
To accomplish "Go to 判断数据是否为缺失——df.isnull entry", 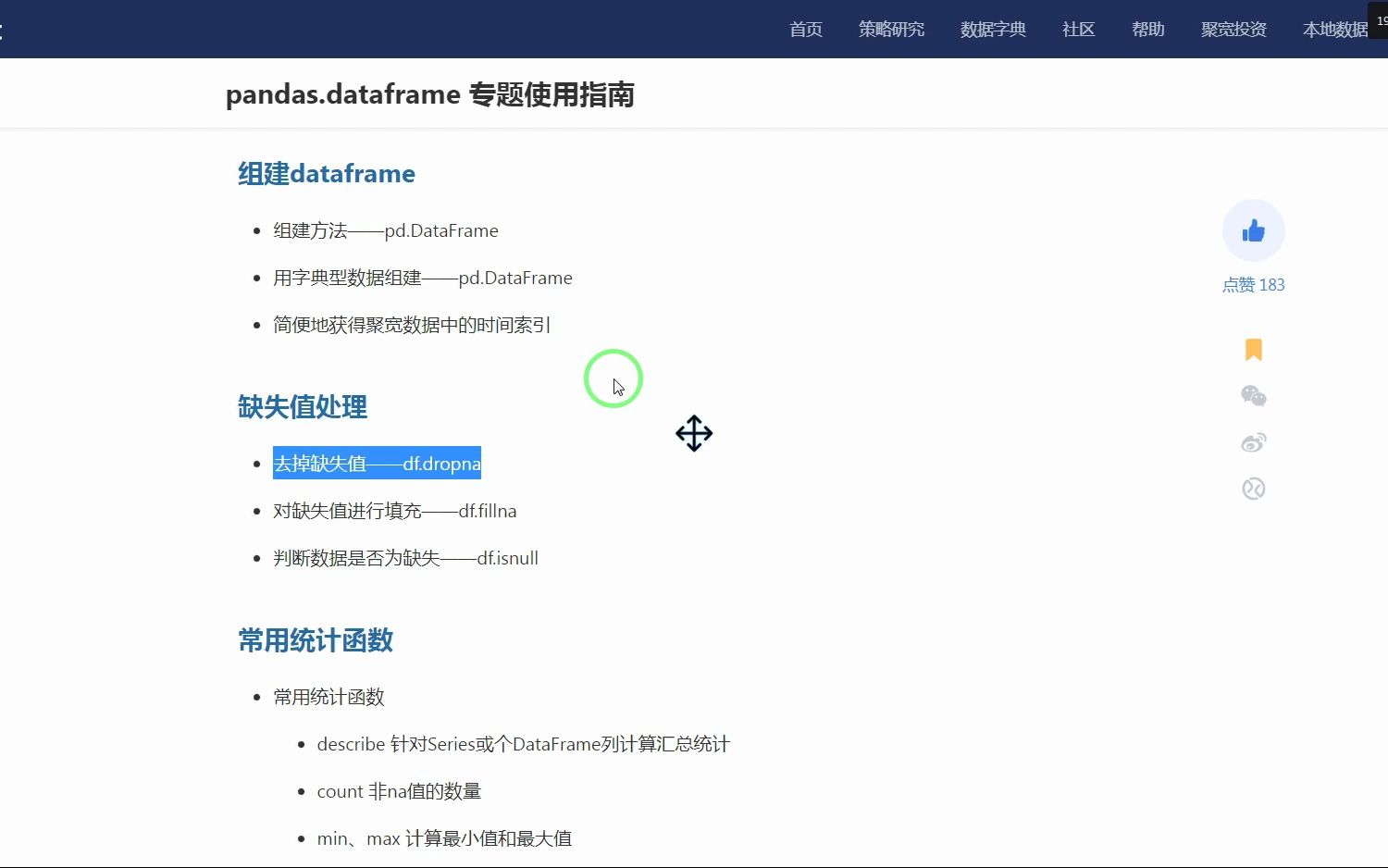I will [x=405, y=558].
